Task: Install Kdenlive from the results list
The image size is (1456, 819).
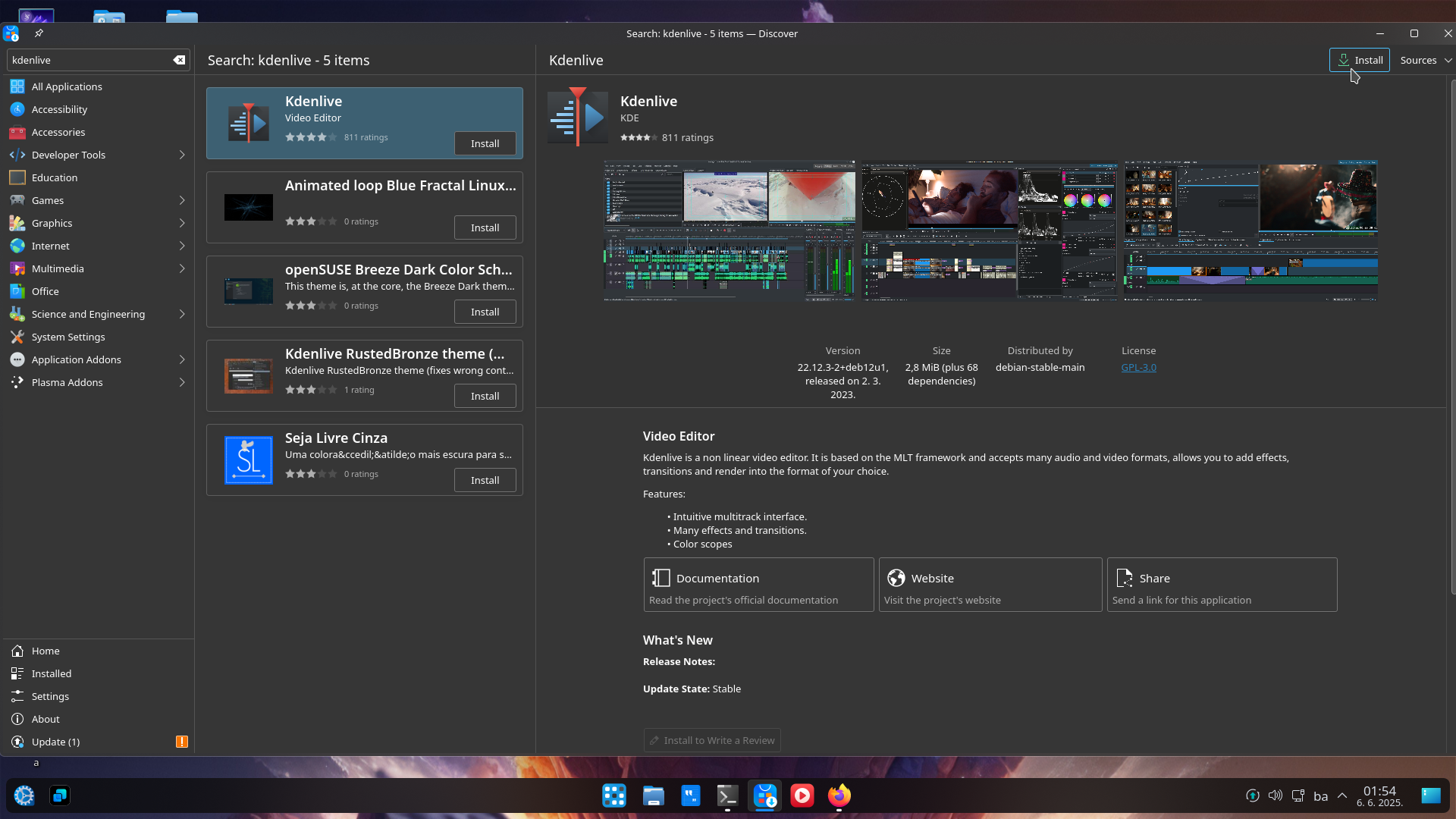Action: pos(485,143)
